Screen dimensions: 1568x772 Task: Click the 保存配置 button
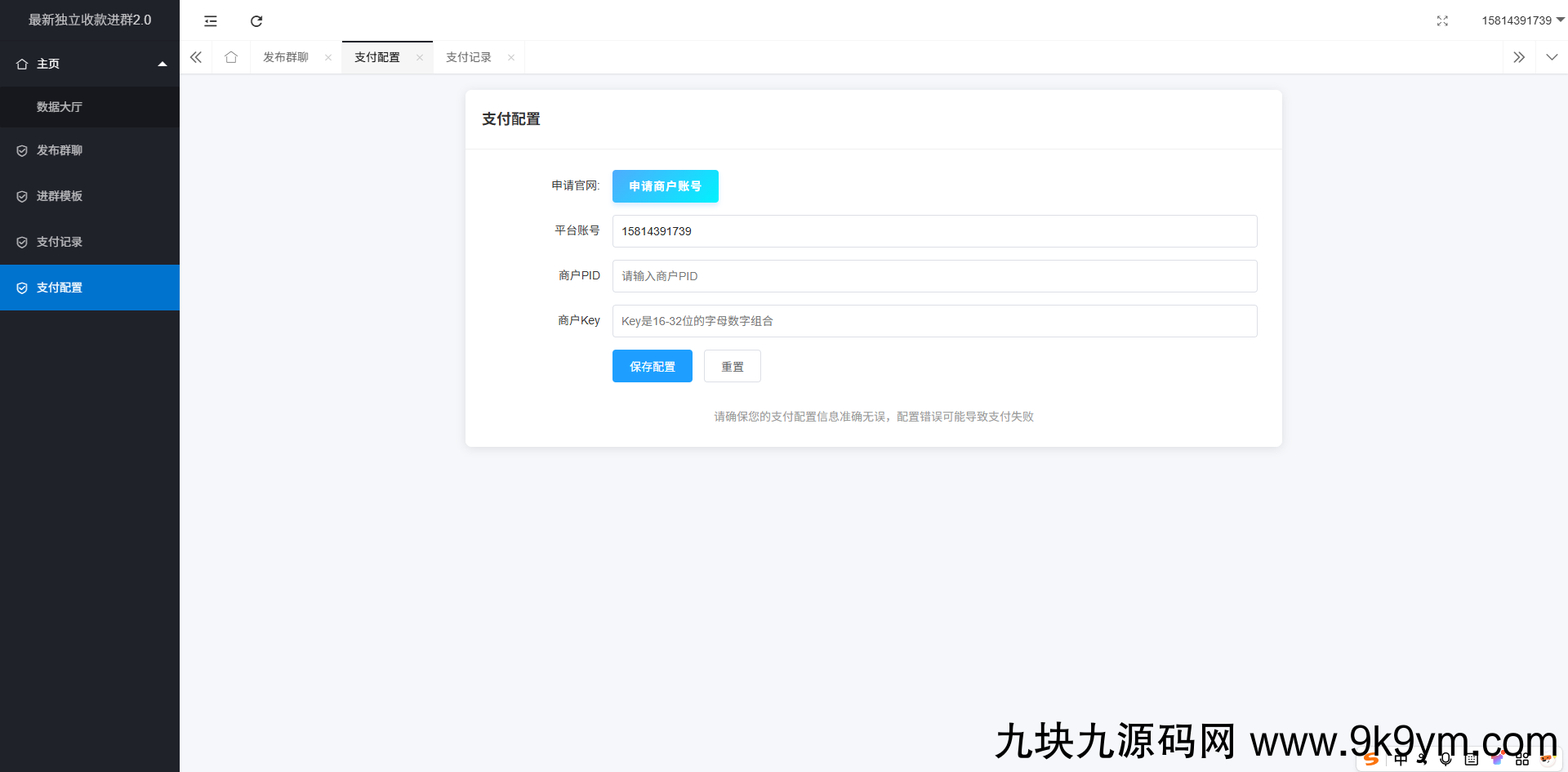[652, 366]
